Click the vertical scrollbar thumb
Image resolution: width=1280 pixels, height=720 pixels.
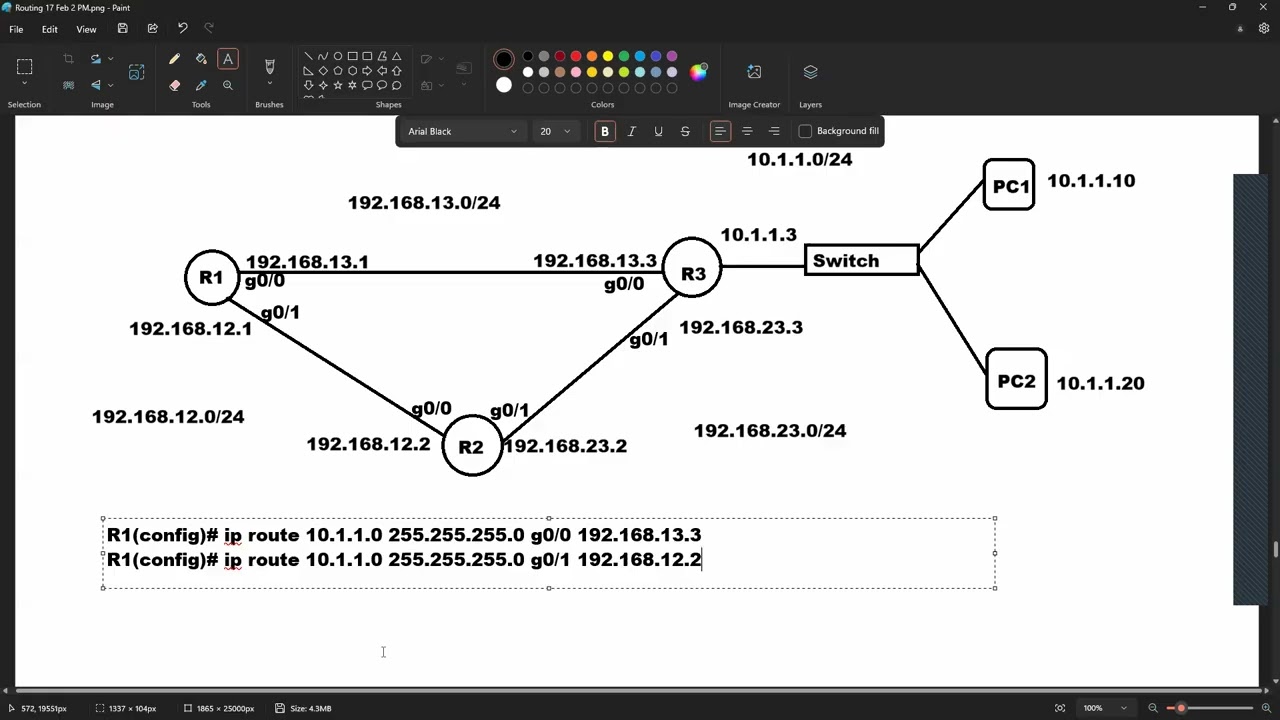click(x=1276, y=550)
